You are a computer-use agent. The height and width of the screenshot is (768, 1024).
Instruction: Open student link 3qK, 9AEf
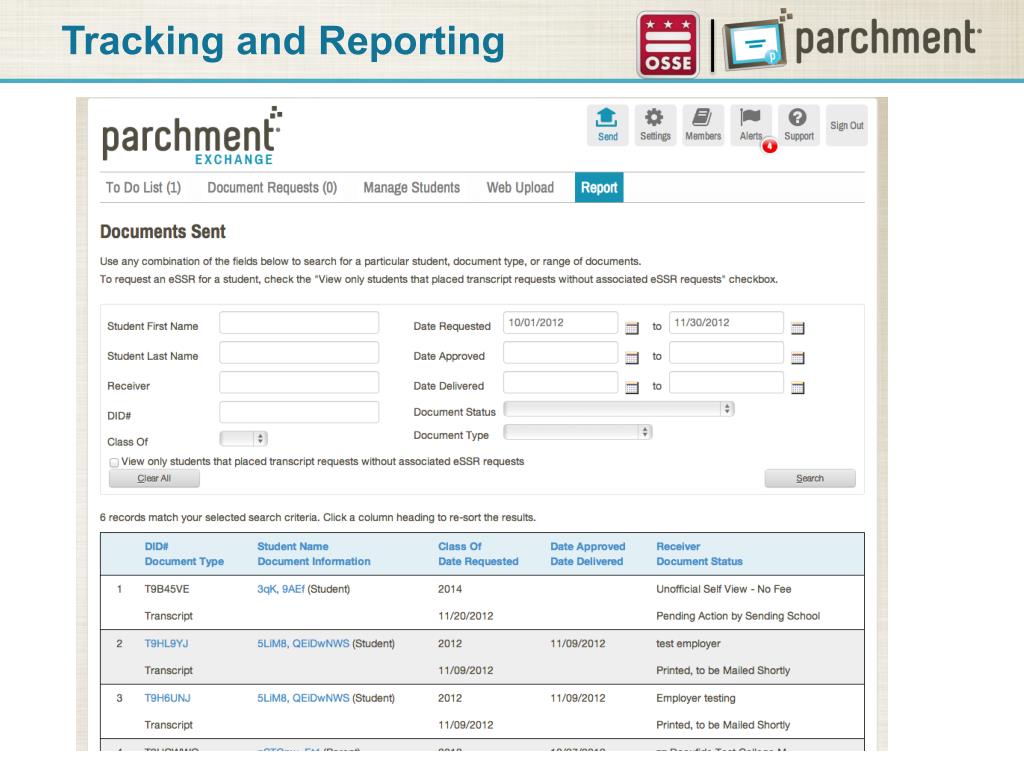[x=281, y=589]
